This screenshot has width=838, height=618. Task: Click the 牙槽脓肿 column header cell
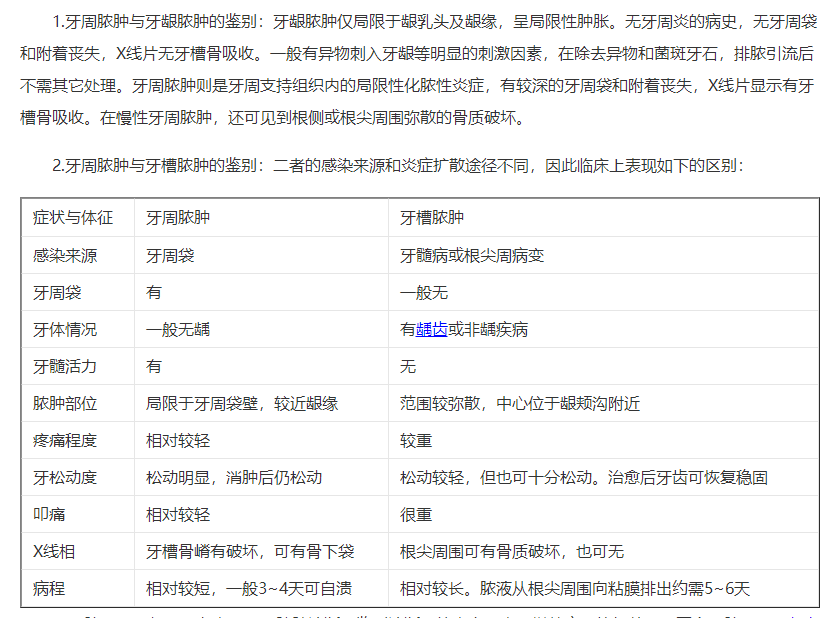(x=432, y=217)
